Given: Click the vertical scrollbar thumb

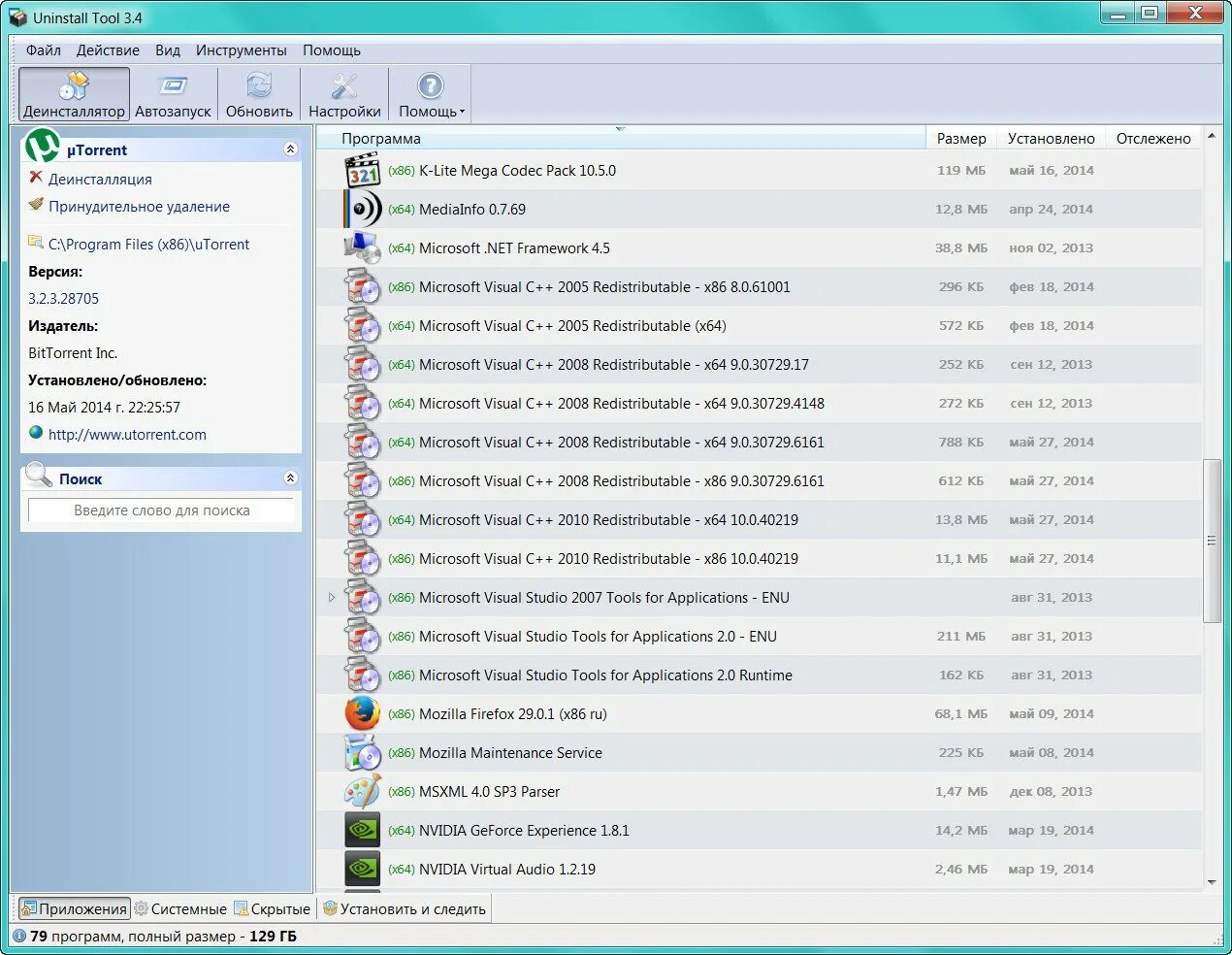Looking at the screenshot, I should (x=1212, y=541).
